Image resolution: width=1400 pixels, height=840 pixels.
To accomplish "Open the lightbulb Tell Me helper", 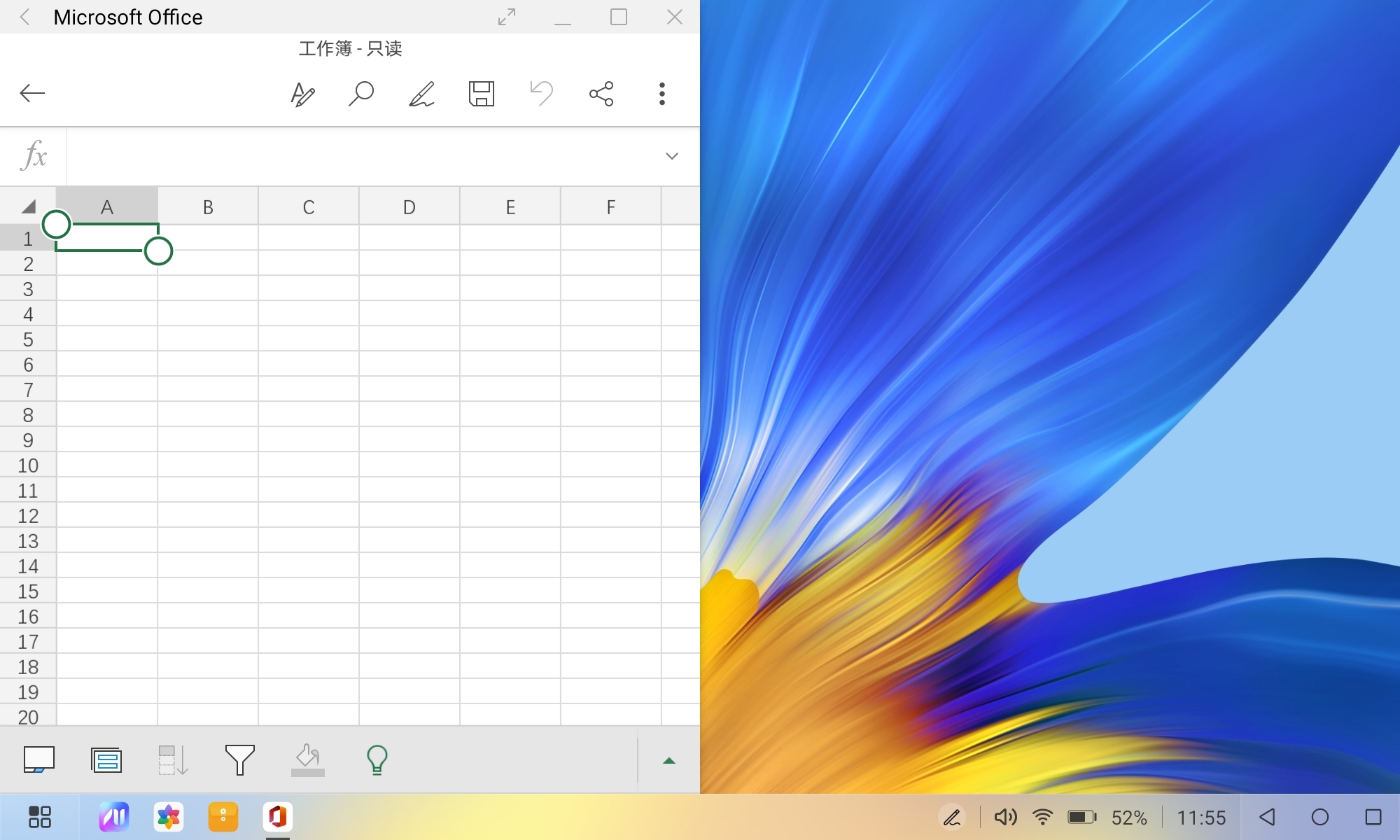I will [x=377, y=760].
